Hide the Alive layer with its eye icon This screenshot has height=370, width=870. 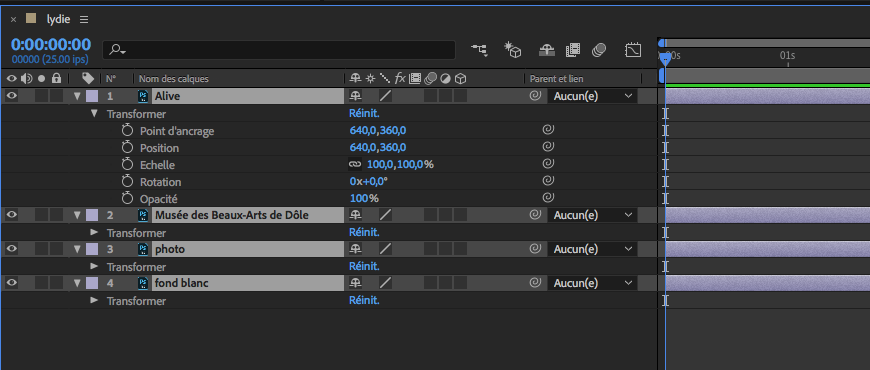(x=12, y=96)
